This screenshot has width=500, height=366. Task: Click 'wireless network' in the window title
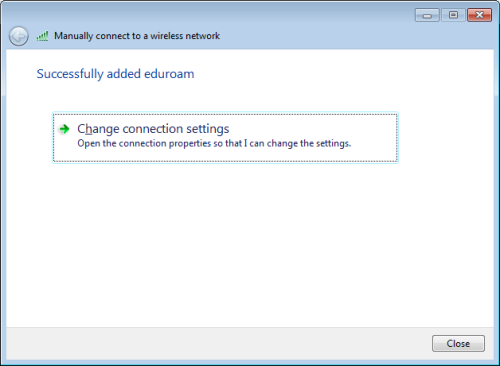coord(185,36)
